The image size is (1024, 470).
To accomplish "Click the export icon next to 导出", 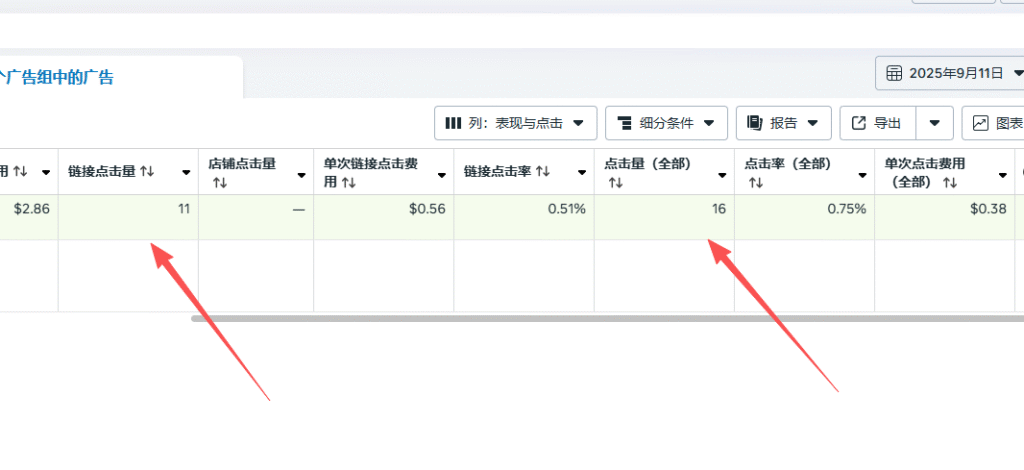I will (x=858, y=123).
